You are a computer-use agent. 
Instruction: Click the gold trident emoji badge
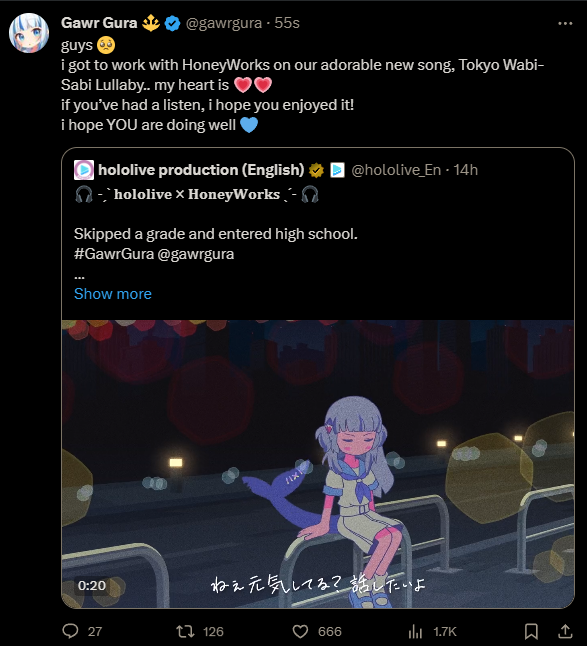[151, 23]
